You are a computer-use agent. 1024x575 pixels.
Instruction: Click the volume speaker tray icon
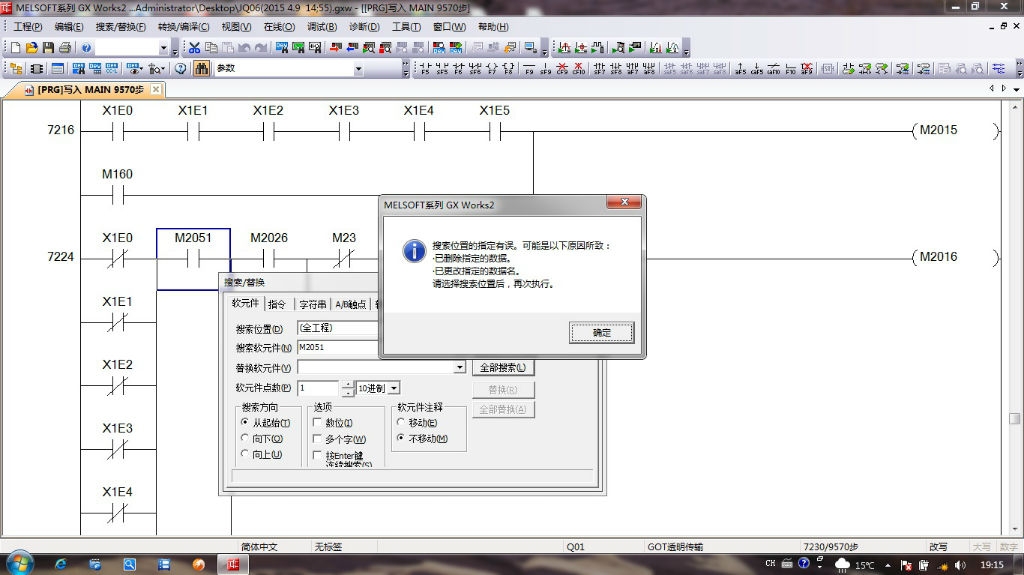[x=959, y=565]
